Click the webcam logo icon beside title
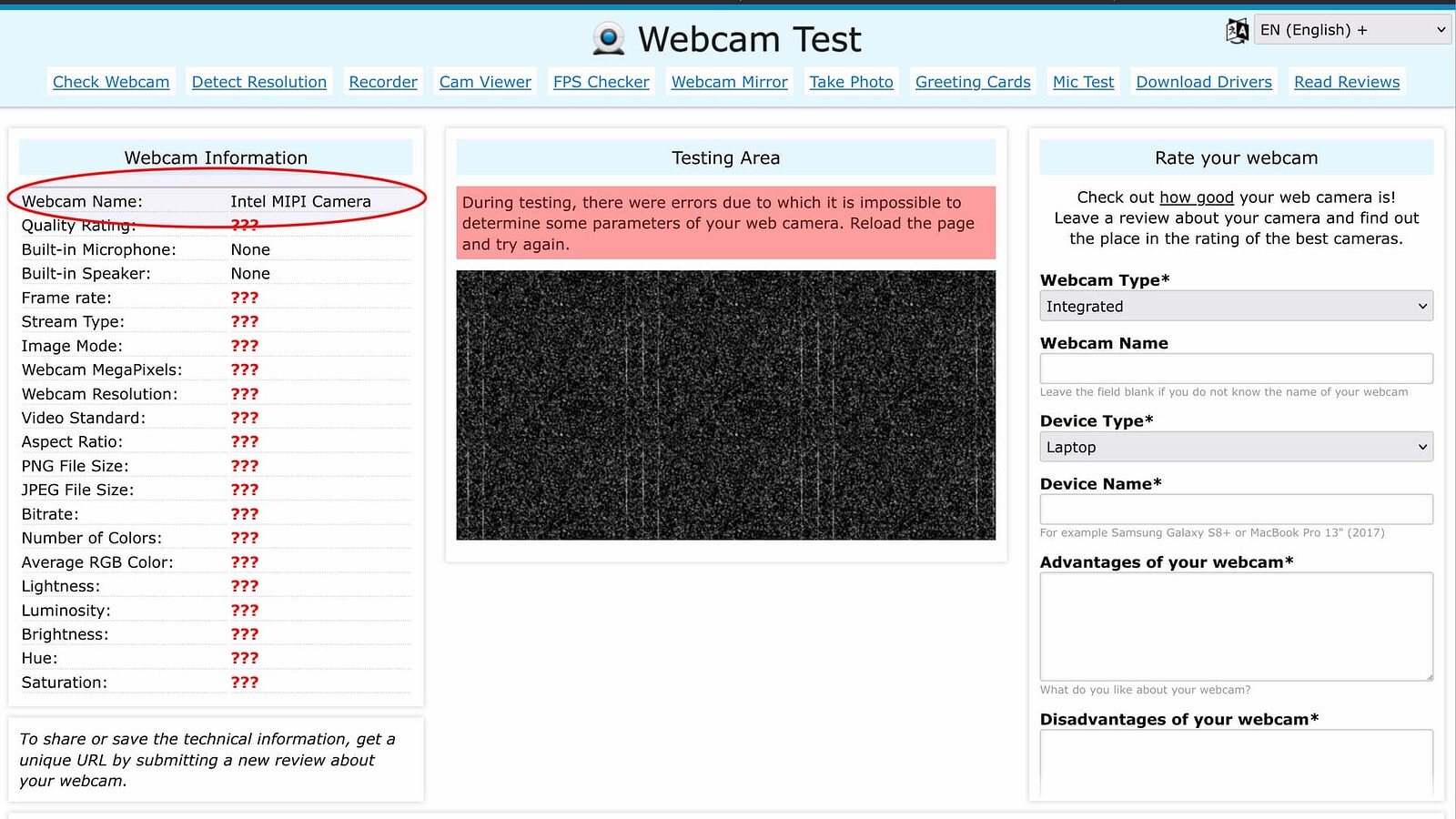This screenshot has height=819, width=1456. pyautogui.click(x=608, y=39)
